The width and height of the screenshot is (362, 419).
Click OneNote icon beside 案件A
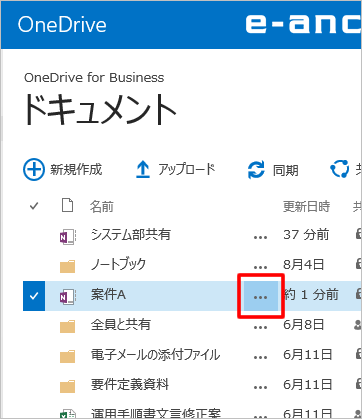(x=68, y=297)
